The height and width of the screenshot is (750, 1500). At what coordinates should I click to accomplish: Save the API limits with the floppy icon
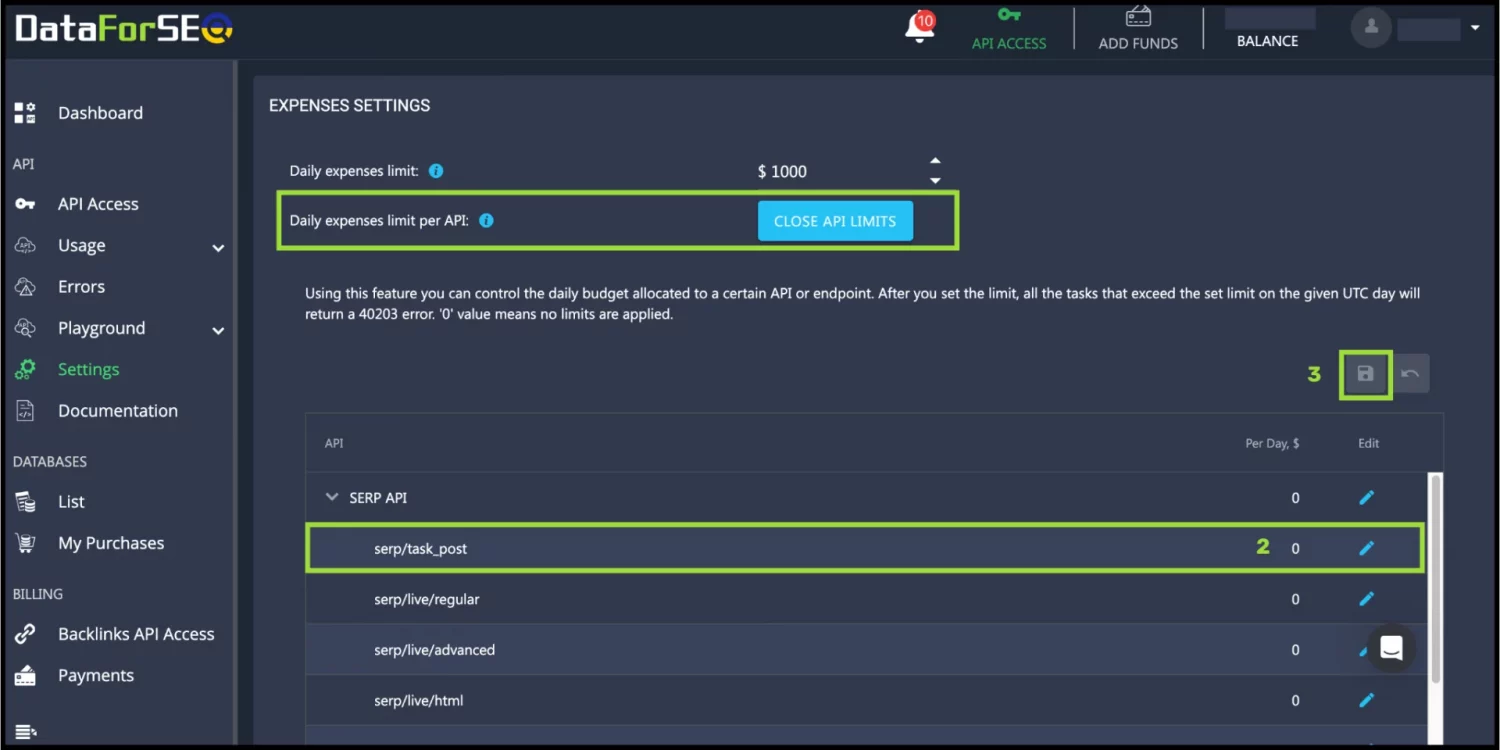click(x=1365, y=374)
